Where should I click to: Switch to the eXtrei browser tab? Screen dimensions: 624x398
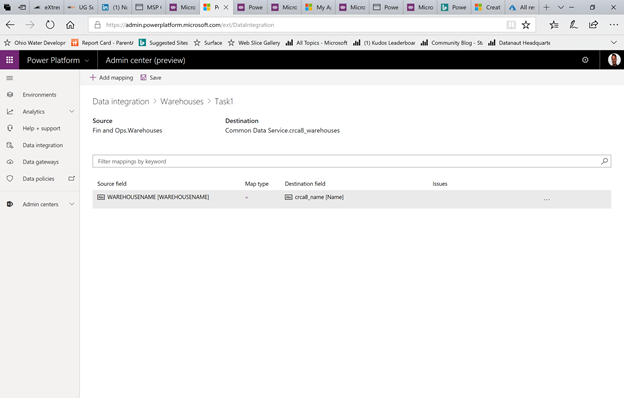[x=47, y=8]
